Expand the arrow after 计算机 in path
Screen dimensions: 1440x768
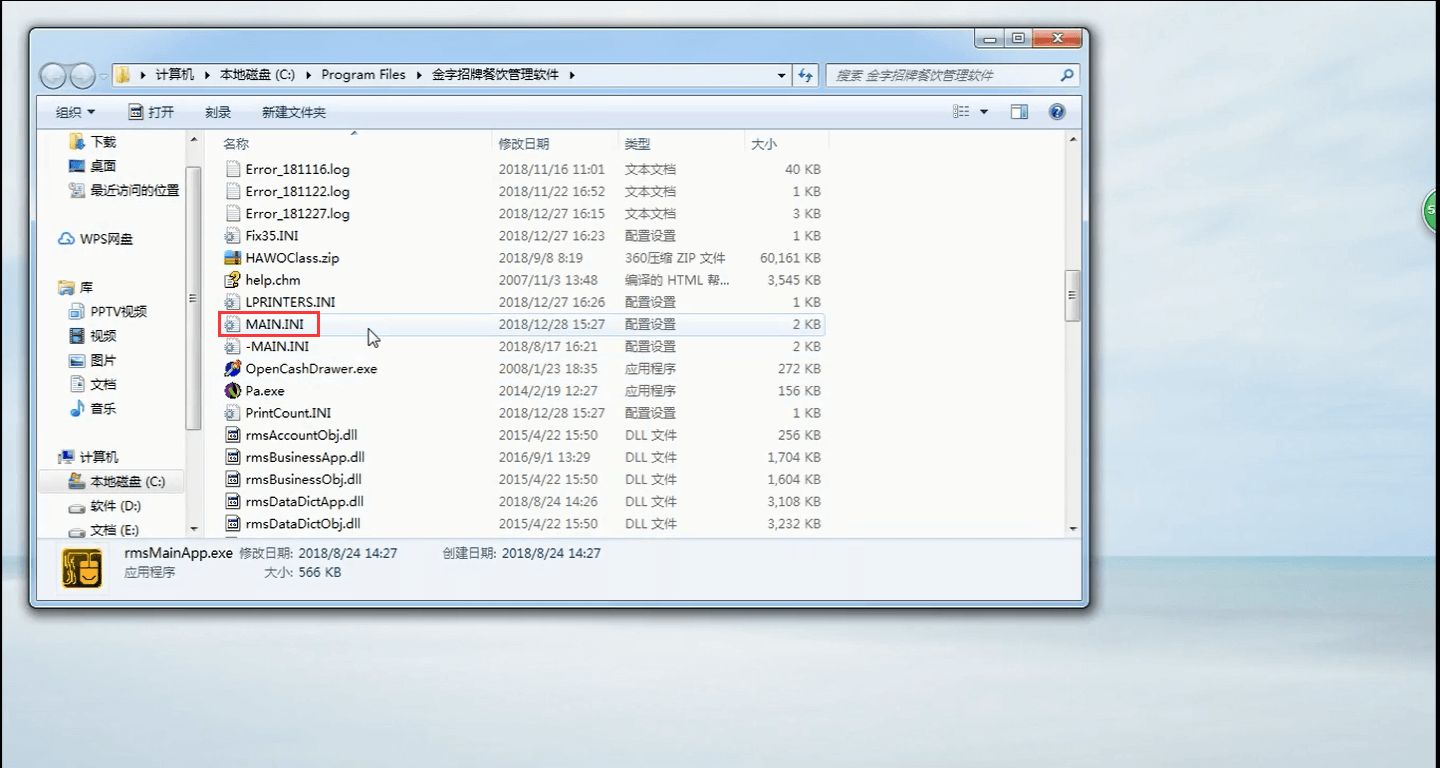pyautogui.click(x=207, y=75)
